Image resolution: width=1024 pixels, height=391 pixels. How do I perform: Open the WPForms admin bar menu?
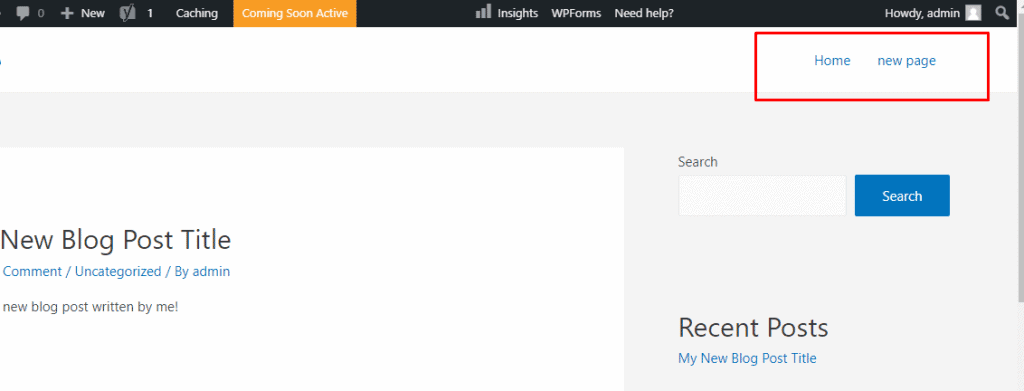[x=576, y=13]
